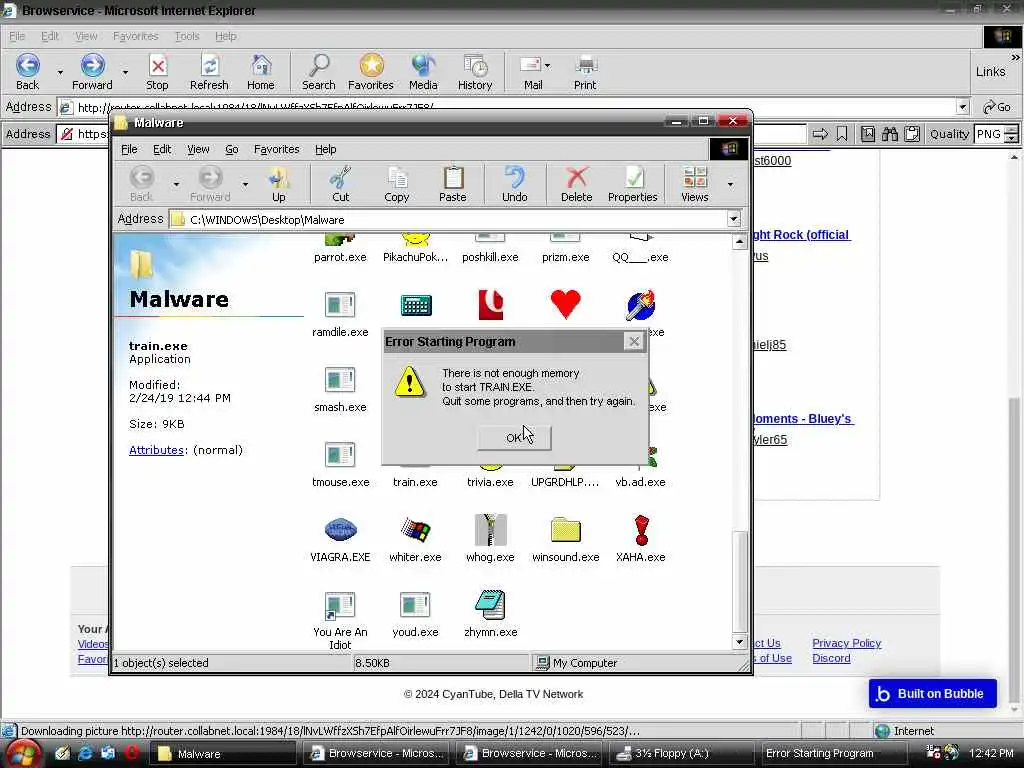This screenshot has height=768, width=1024.
Task: Click OK in the Error Starting Program dialog
Action: point(514,438)
